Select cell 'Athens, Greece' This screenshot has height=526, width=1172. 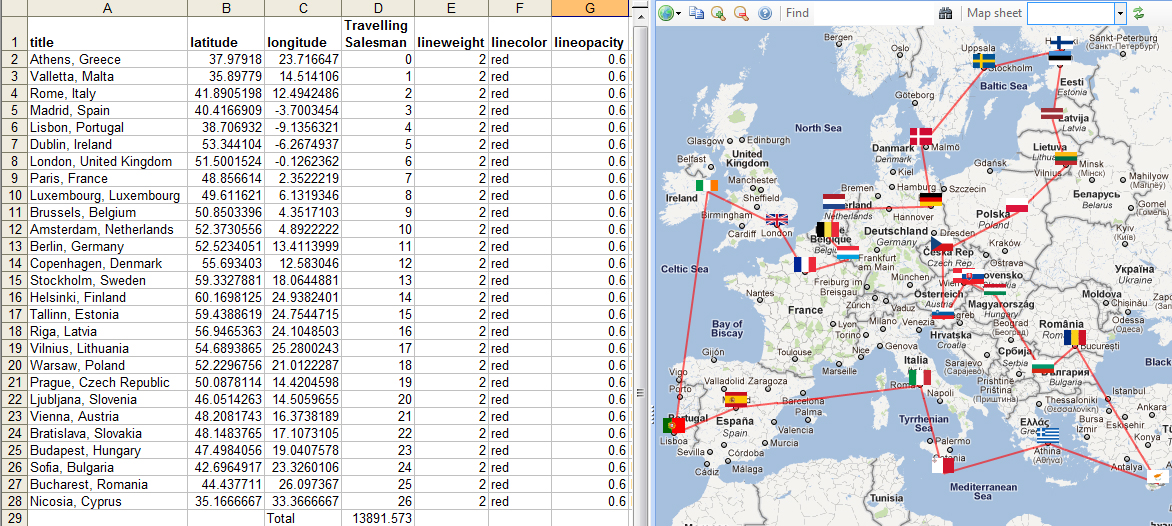pos(107,60)
